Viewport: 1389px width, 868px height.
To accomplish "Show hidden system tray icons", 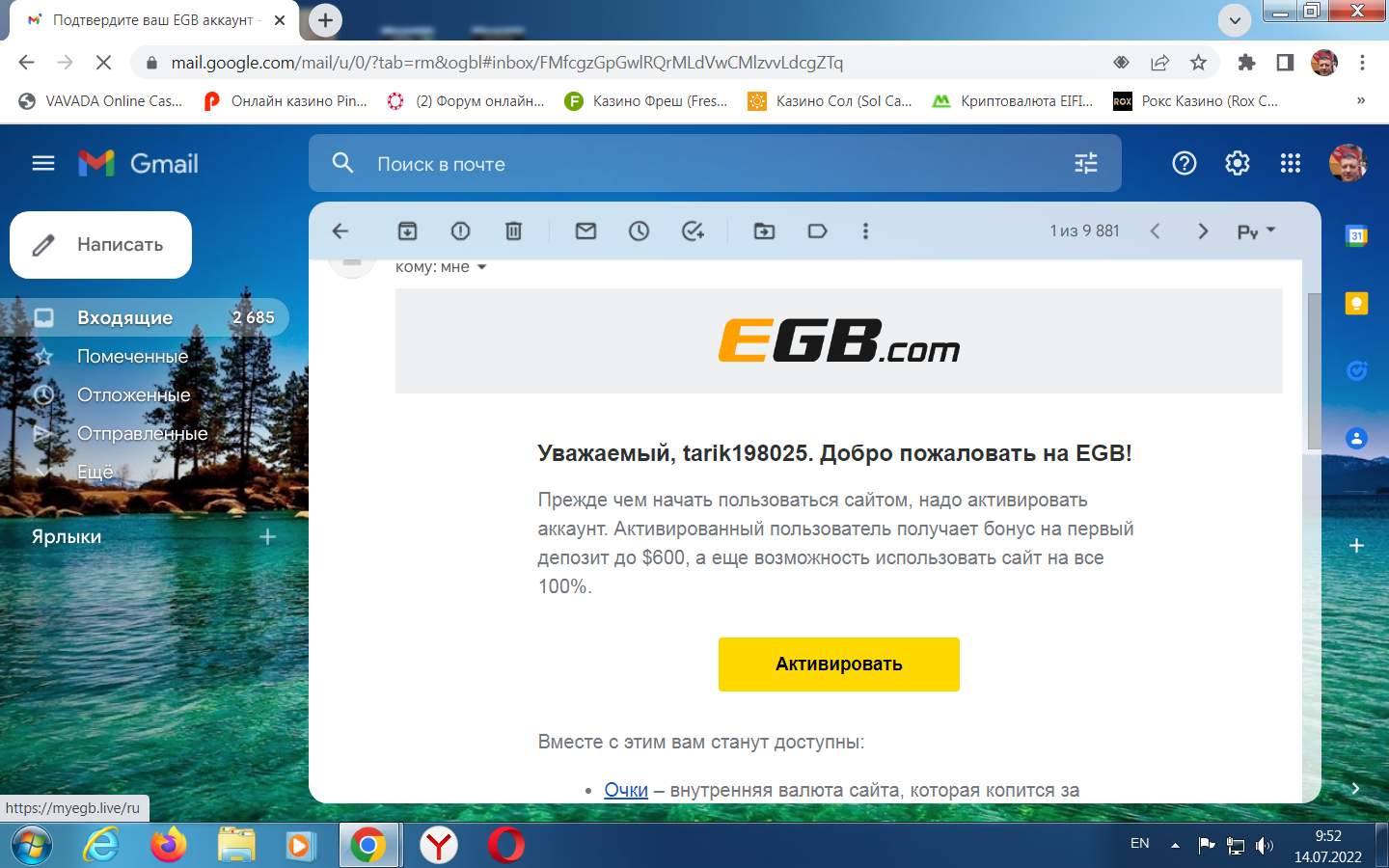I will (x=1175, y=845).
